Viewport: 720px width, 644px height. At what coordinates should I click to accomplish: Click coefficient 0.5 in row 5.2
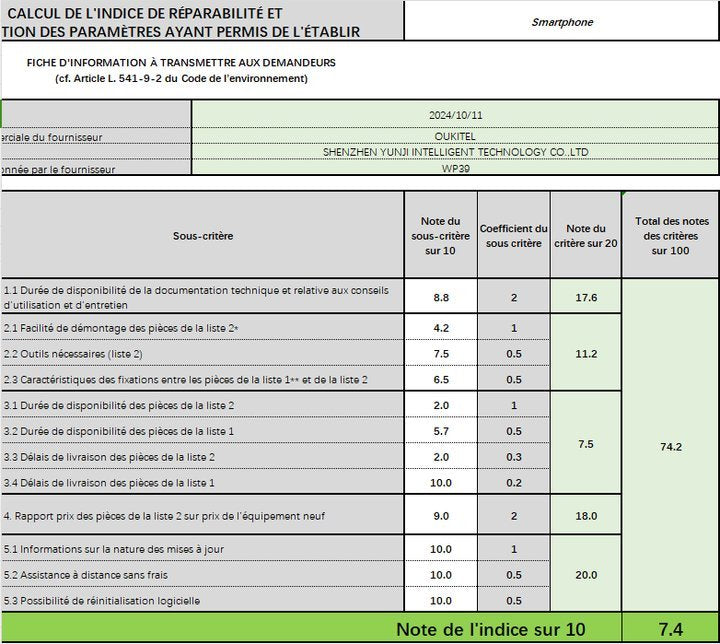click(x=513, y=574)
